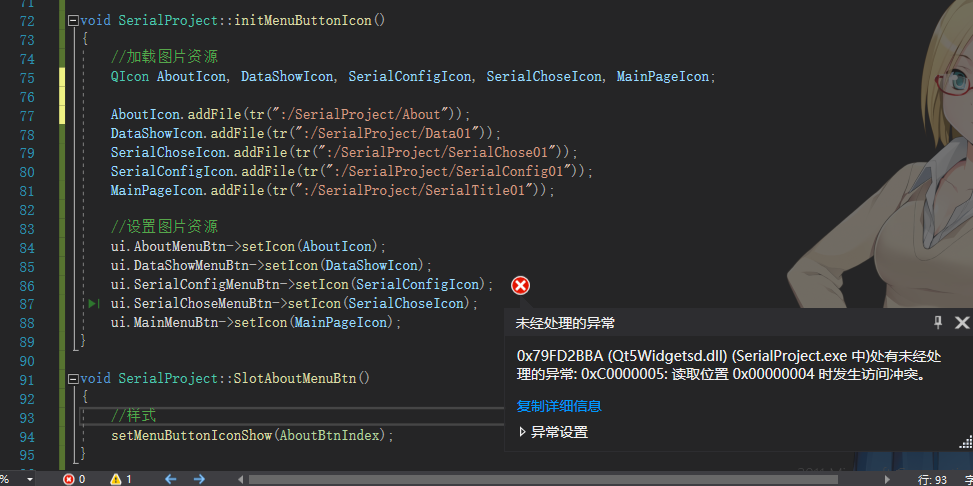This screenshot has width=973, height=486.
Task: Click the 行: 93 status indicator
Action: coord(932,479)
